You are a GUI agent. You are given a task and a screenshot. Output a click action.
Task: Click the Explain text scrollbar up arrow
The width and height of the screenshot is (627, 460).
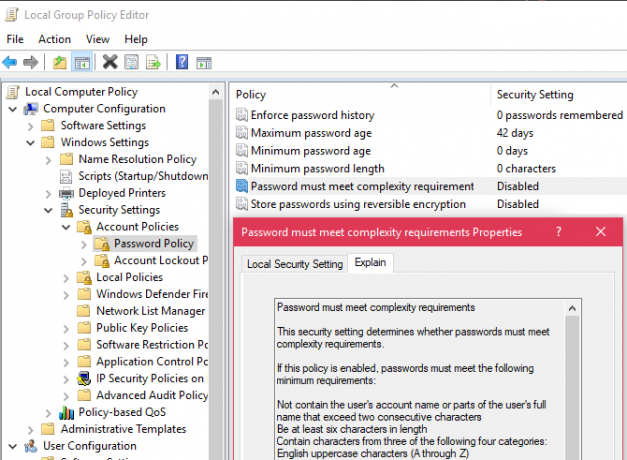pyautogui.click(x=572, y=308)
